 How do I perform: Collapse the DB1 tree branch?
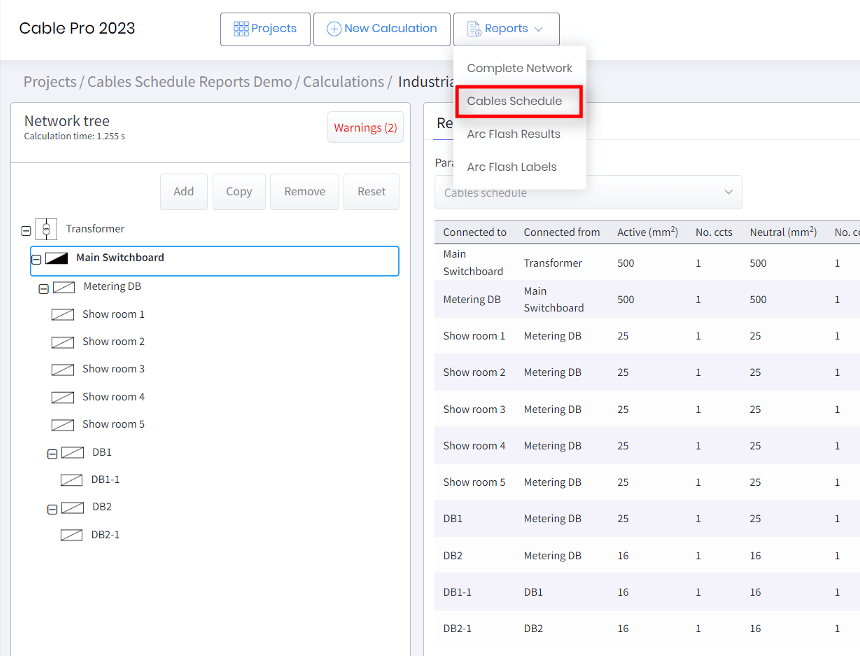point(52,453)
